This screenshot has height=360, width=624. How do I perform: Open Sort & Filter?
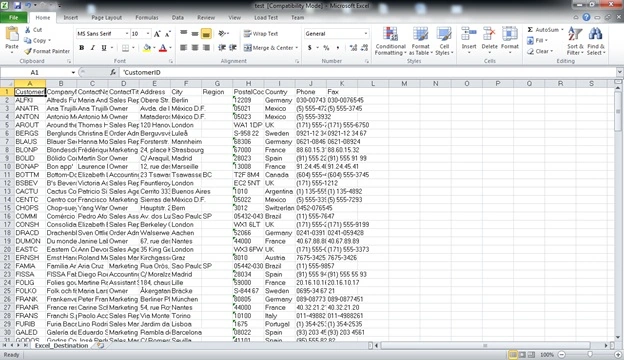(575, 41)
